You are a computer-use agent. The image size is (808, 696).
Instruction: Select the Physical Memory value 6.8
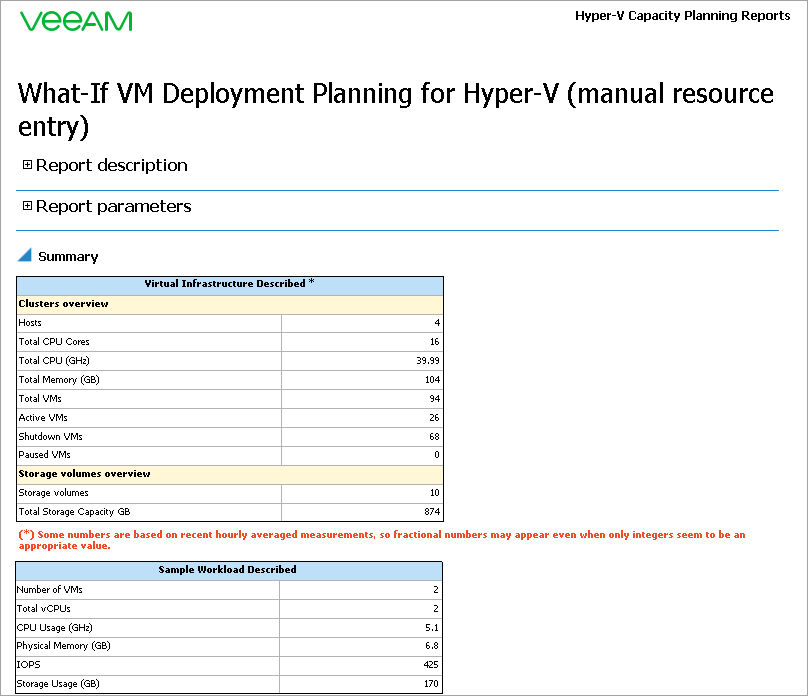pos(432,646)
